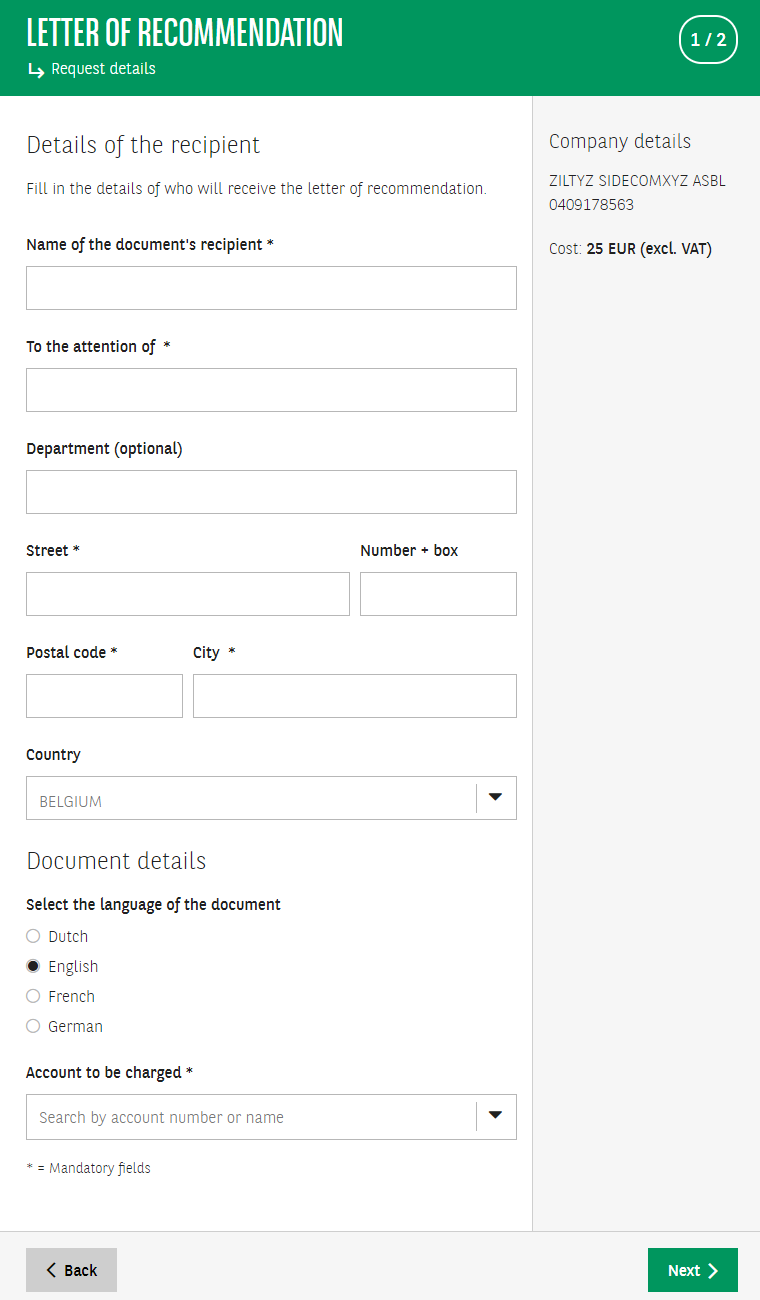Go Back to previous page
The height and width of the screenshot is (1300, 760).
tap(71, 1270)
